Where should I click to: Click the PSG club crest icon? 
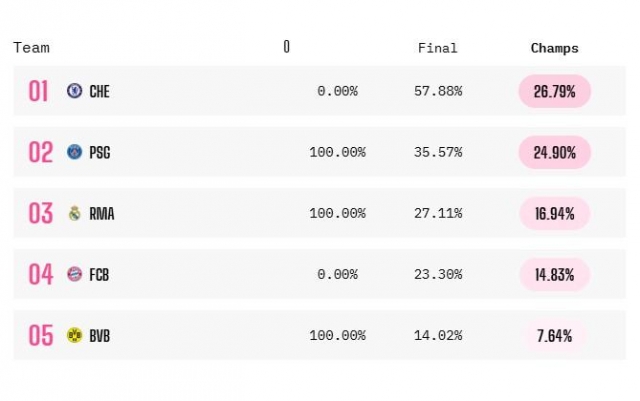pos(74,152)
